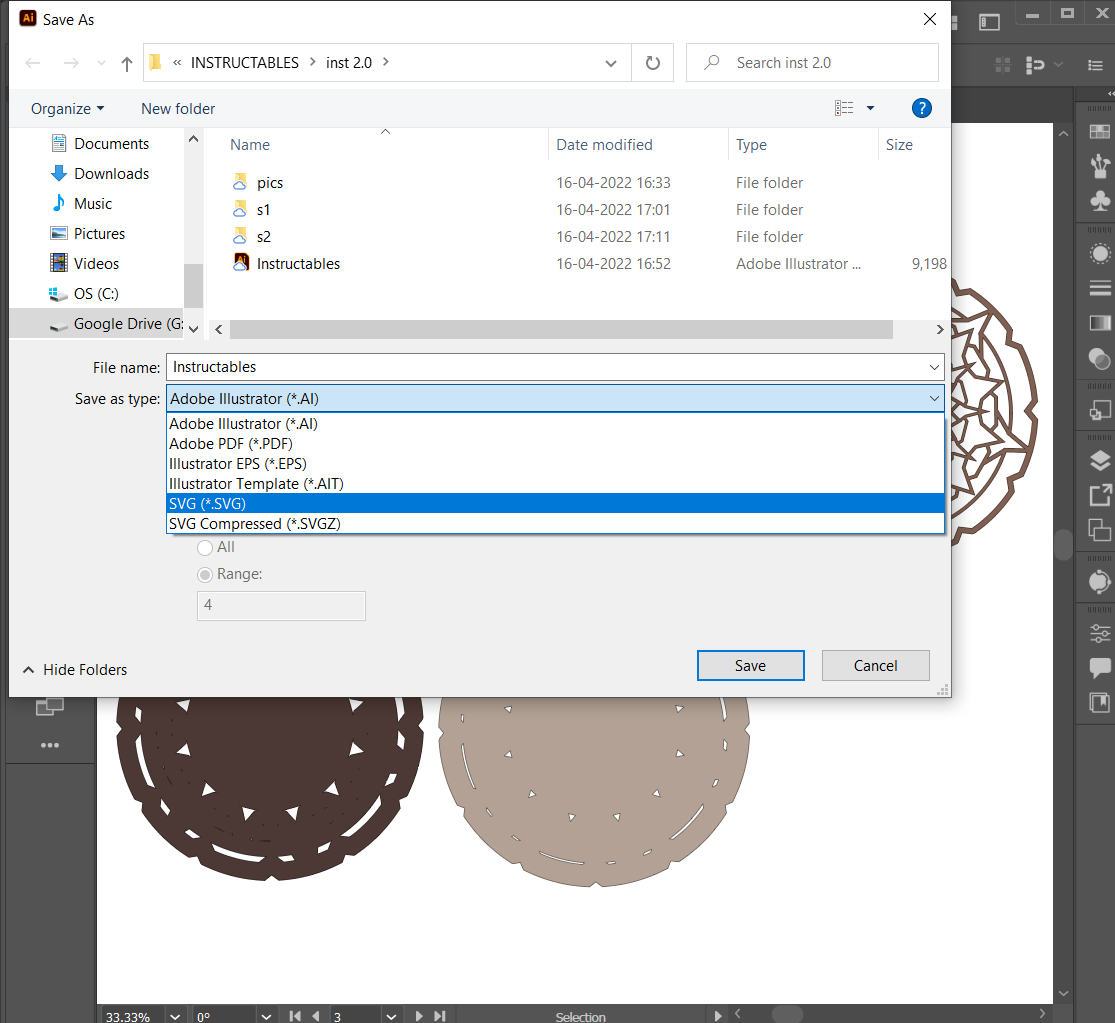Click the refresh icon in address bar

(x=652, y=63)
